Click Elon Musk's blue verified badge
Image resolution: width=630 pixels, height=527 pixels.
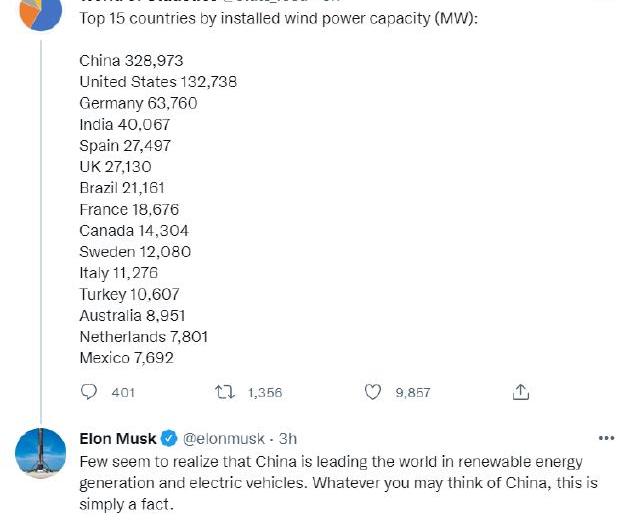[x=169, y=439]
